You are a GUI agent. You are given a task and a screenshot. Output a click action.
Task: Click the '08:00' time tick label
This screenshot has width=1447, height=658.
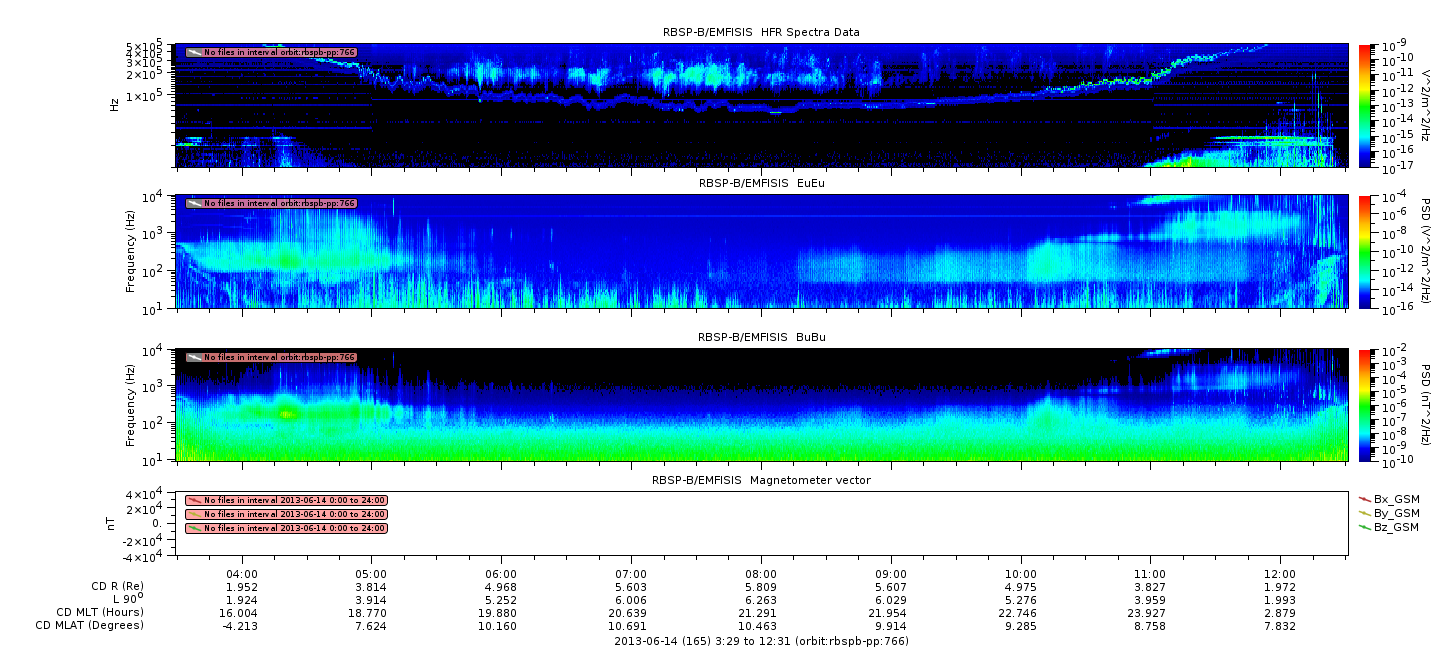(x=761, y=574)
